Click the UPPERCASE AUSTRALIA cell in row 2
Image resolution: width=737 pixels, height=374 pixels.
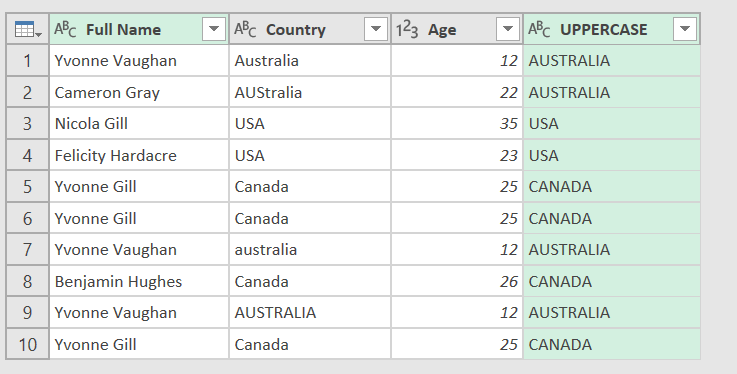pos(612,92)
